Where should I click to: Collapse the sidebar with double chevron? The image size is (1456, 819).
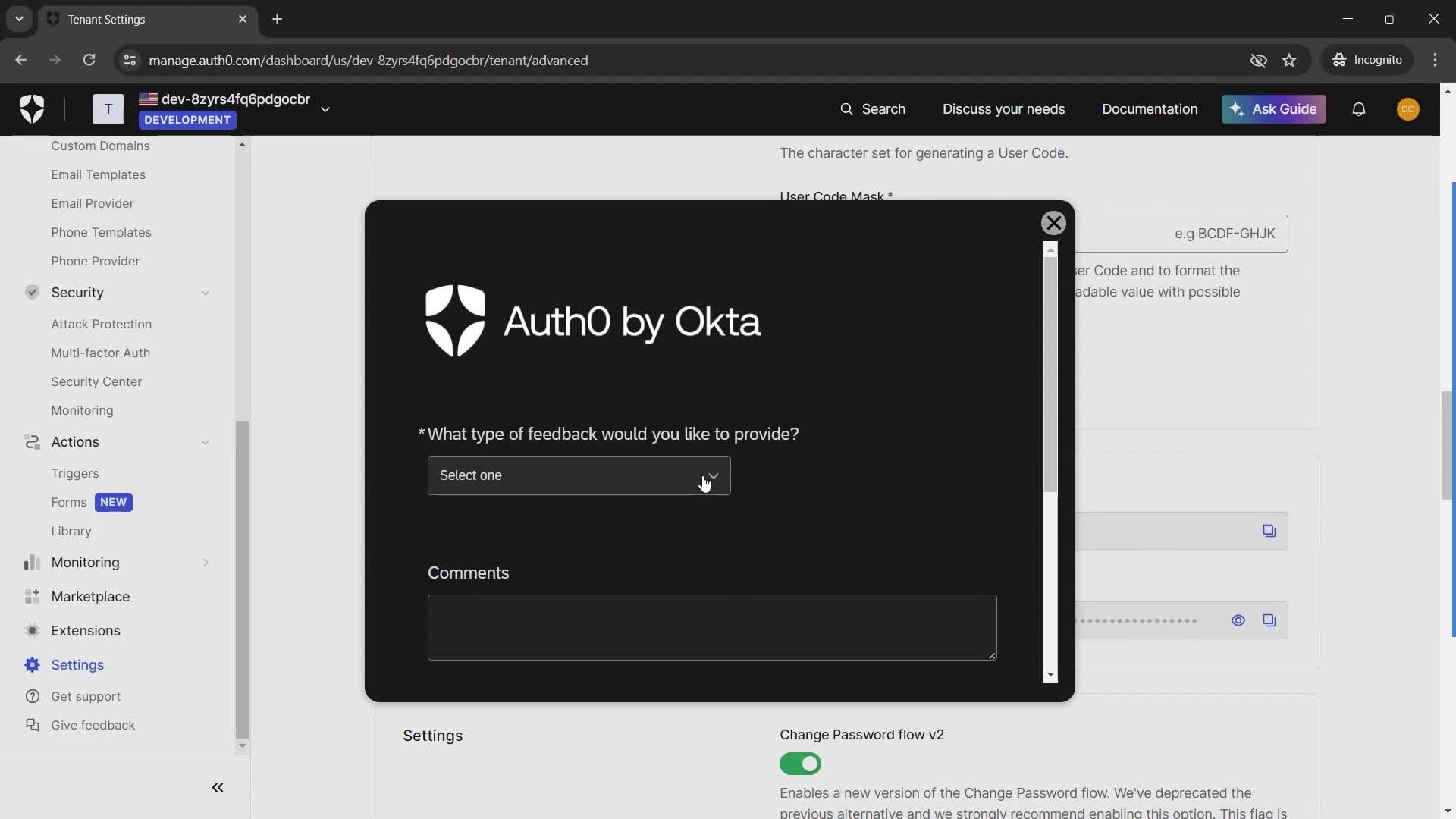(218, 787)
